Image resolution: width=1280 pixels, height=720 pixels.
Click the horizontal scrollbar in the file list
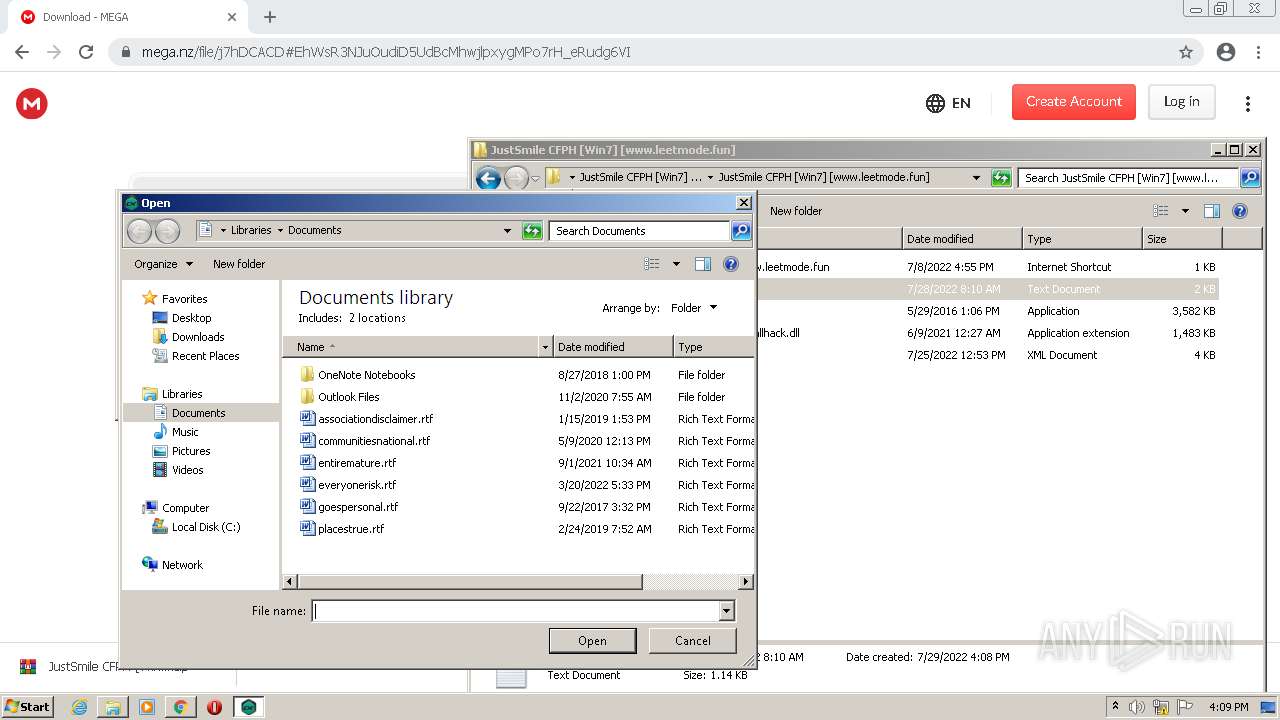coord(470,581)
